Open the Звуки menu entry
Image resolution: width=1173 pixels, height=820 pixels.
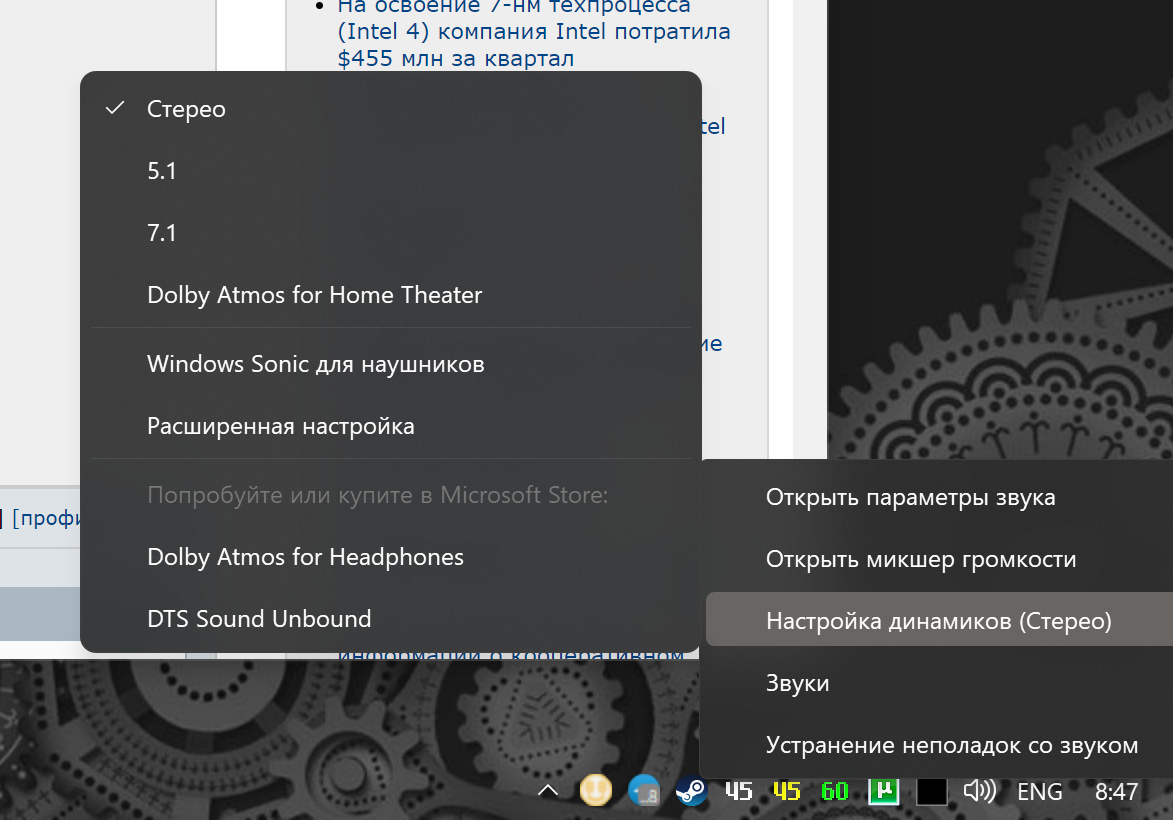(940, 683)
